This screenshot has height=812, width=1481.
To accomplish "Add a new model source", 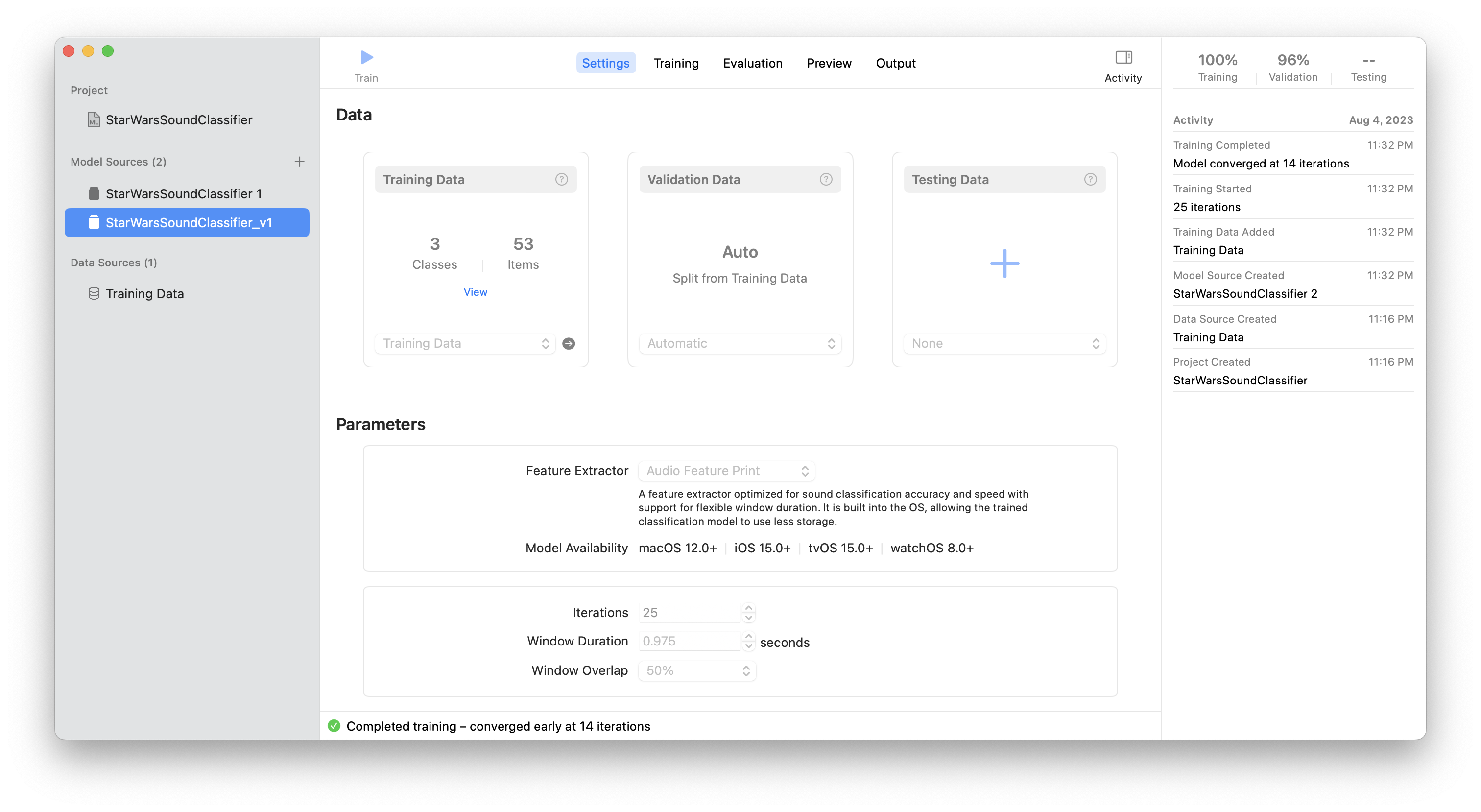I will point(300,162).
